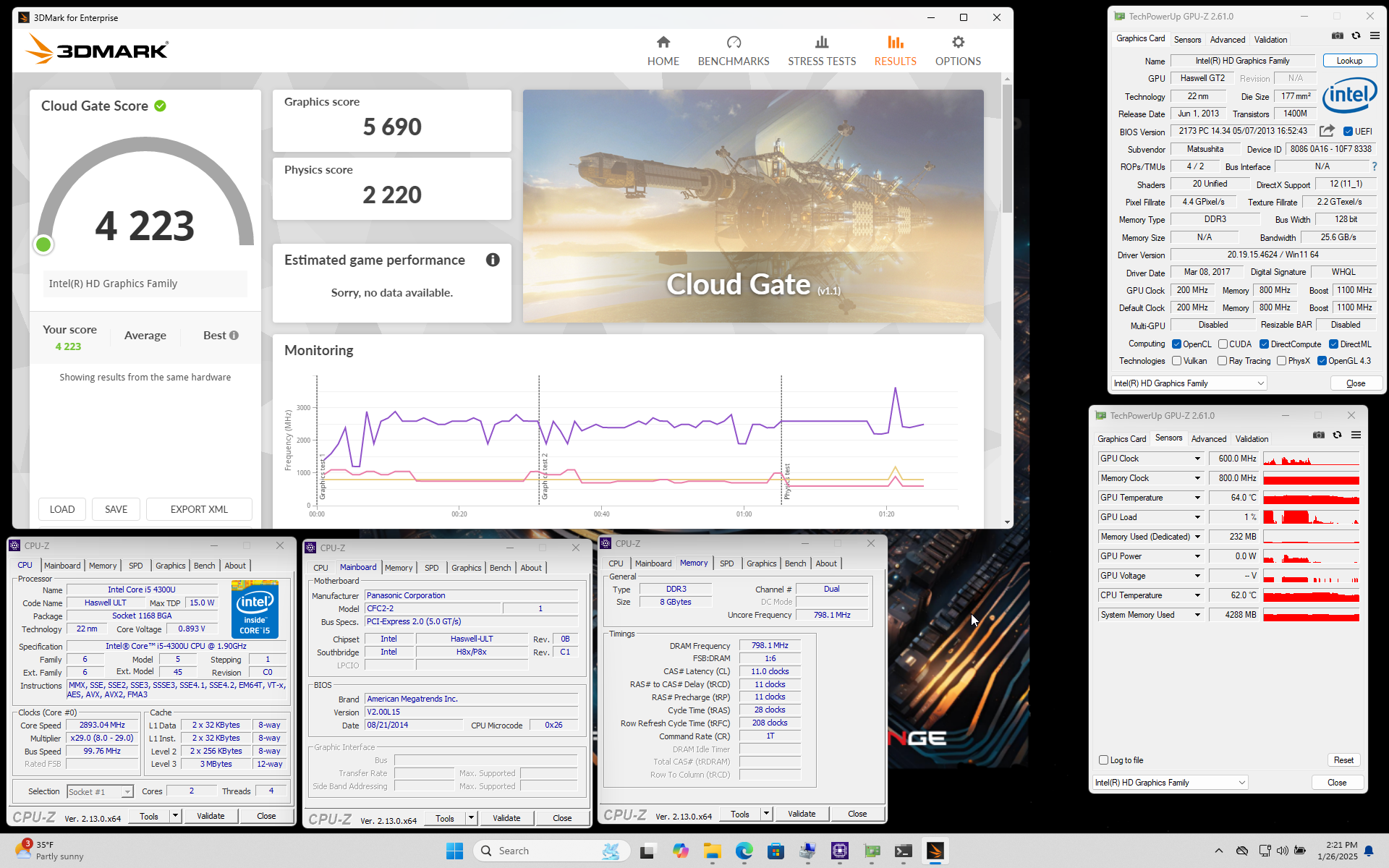Image resolution: width=1389 pixels, height=868 pixels.
Task: Open the GPU Temperature sensor dropdown
Action: click(x=1197, y=498)
